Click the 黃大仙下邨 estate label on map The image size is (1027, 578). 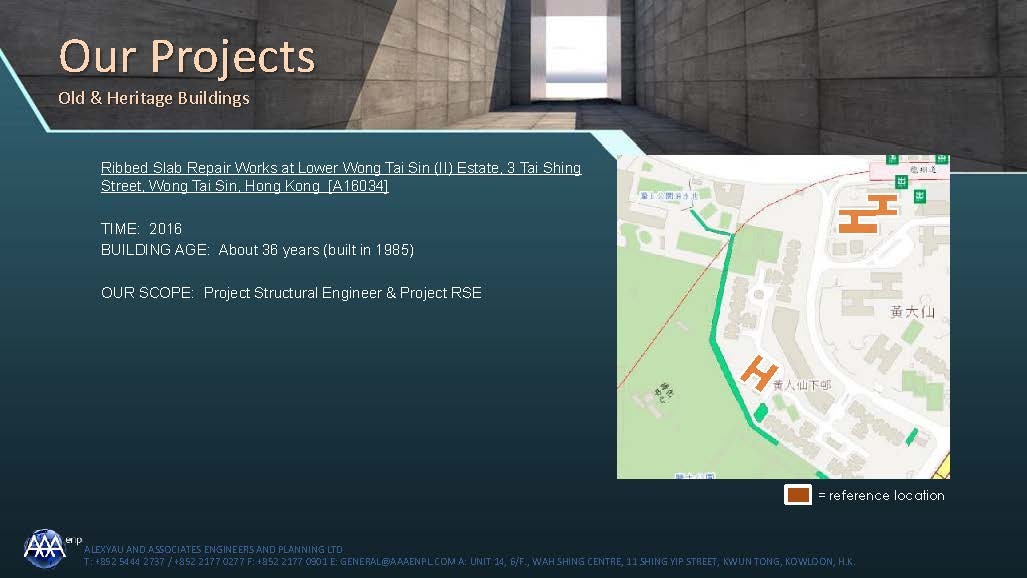801,384
